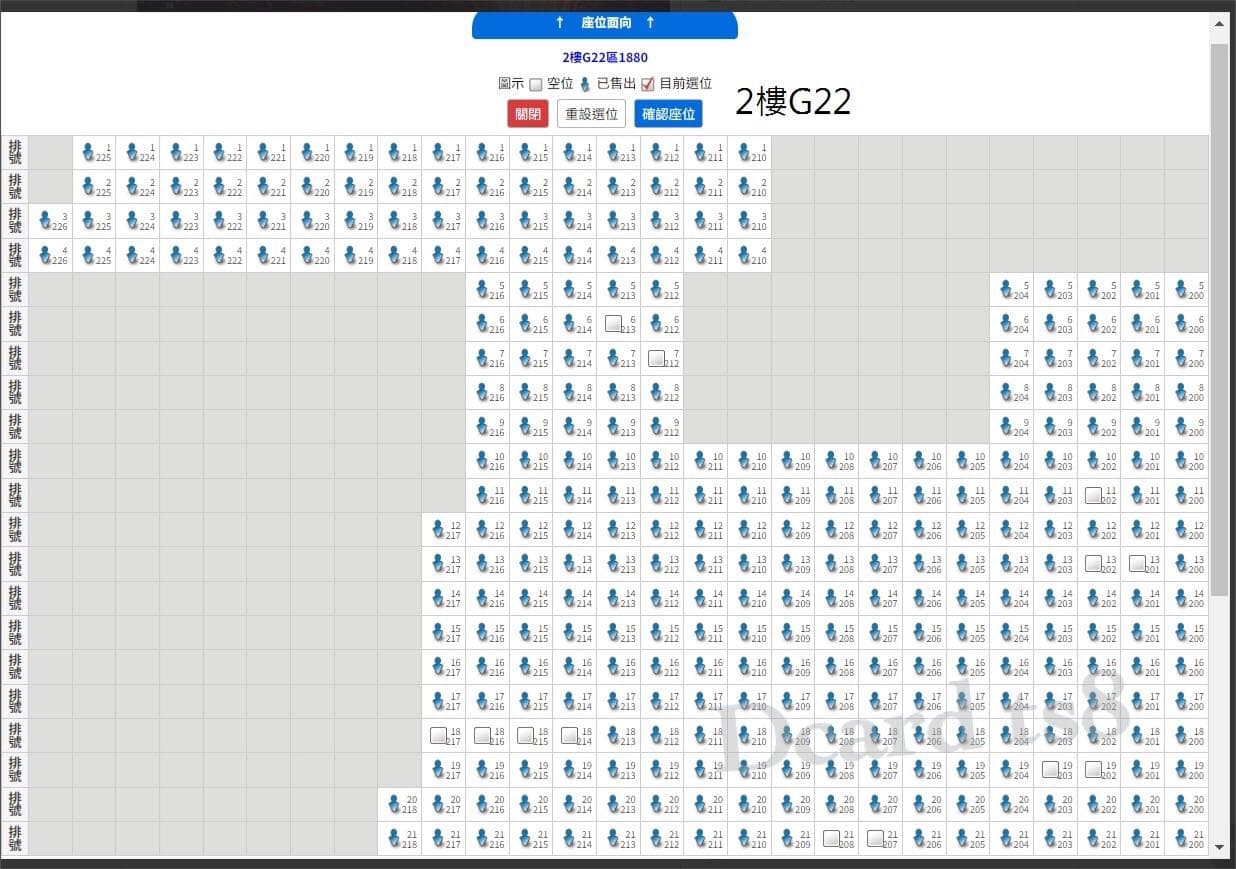Select empty seat 208 in row 21
The image size is (1236, 869).
pos(831,838)
